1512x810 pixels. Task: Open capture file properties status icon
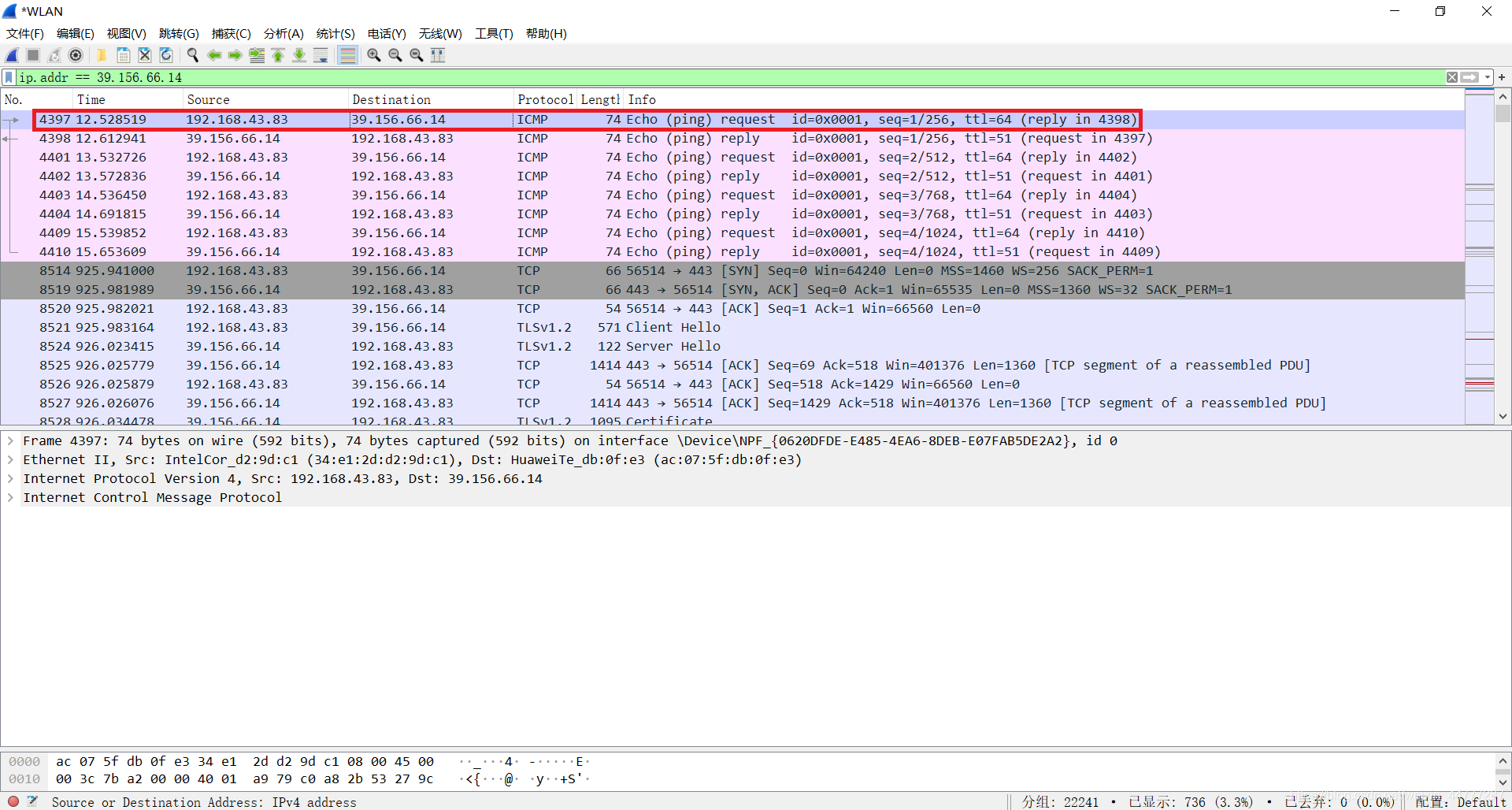click(x=32, y=801)
